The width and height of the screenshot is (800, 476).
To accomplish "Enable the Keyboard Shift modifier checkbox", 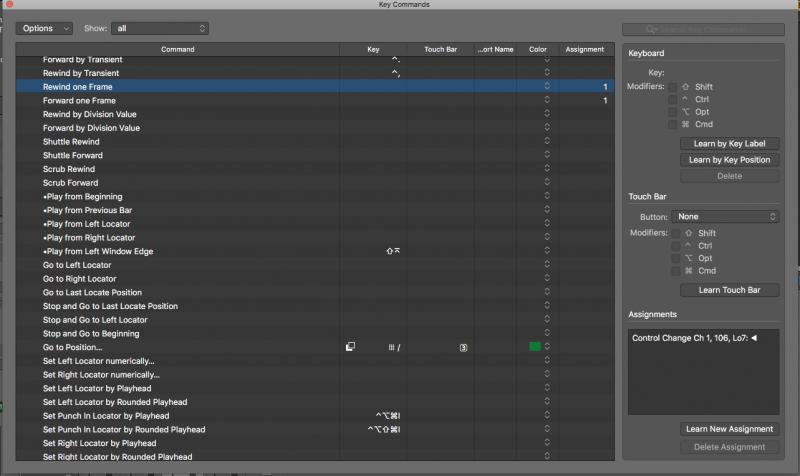I will 672,87.
